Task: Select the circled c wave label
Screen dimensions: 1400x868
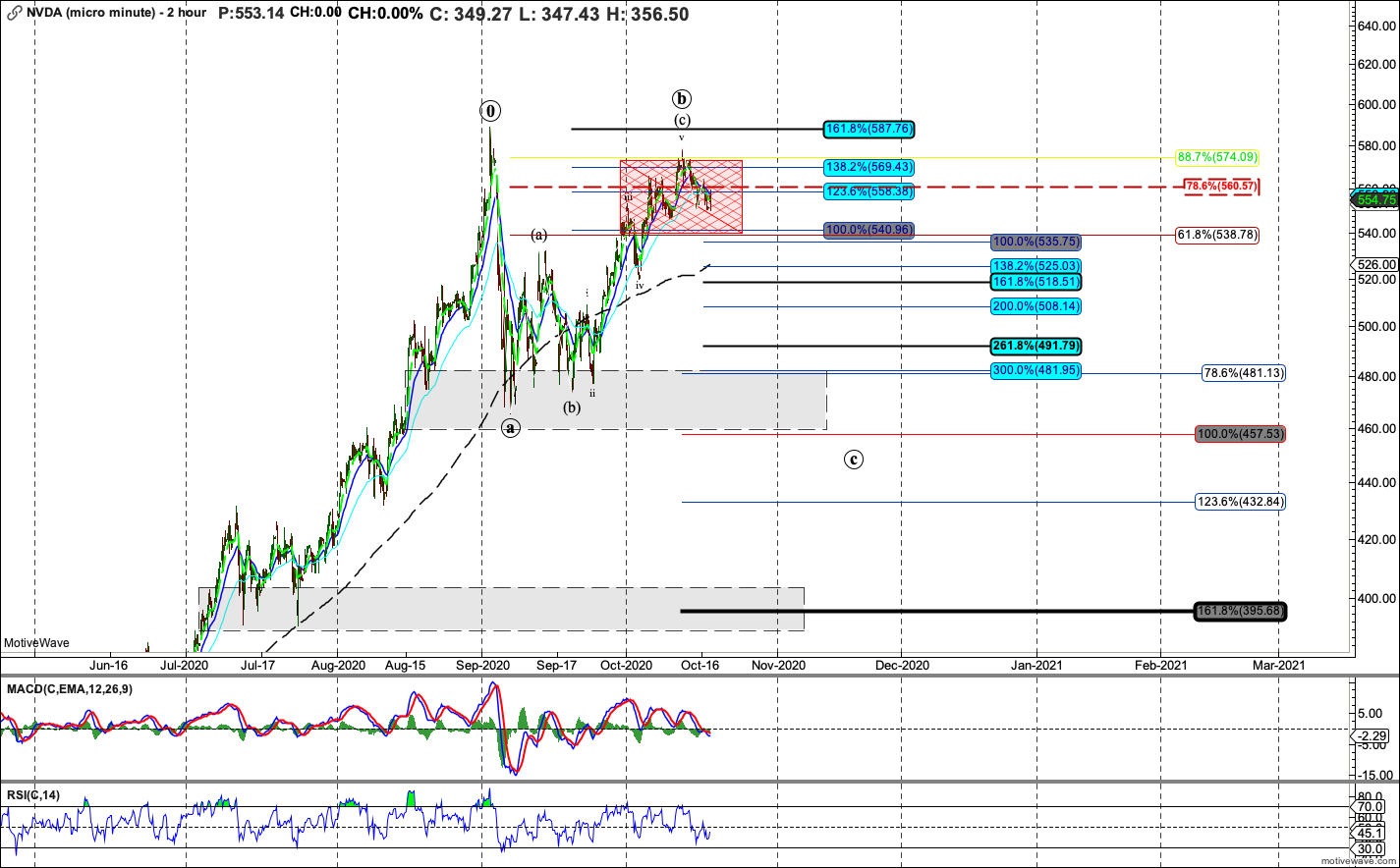Action: click(x=855, y=459)
